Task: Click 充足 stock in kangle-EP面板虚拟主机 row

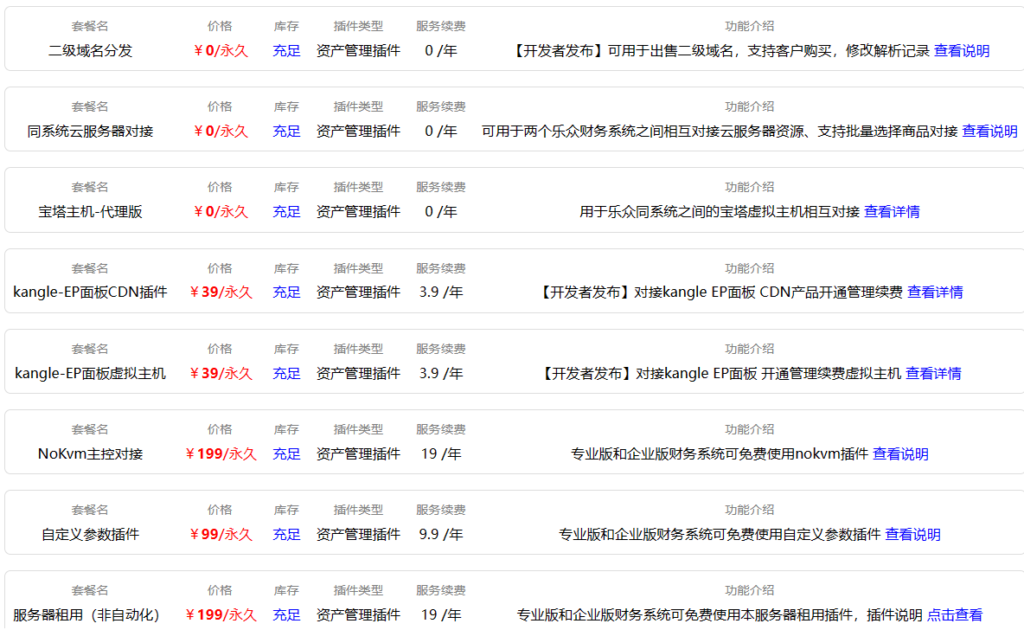Action: (286, 373)
